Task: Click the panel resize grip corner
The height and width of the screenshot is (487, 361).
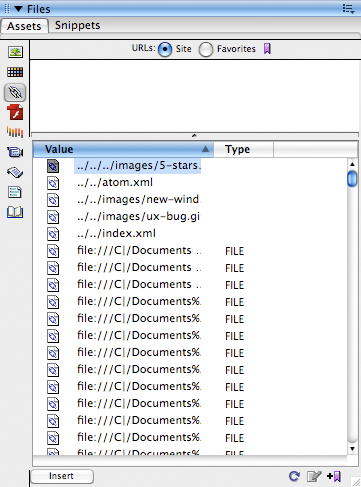Action: point(356,481)
